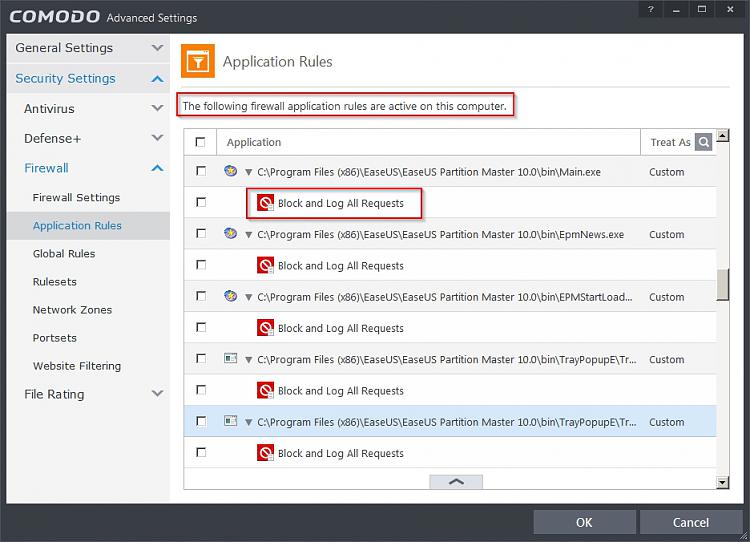Collapse the EpmNews.exe rule triangle
The height and width of the screenshot is (542, 750).
(x=248, y=235)
